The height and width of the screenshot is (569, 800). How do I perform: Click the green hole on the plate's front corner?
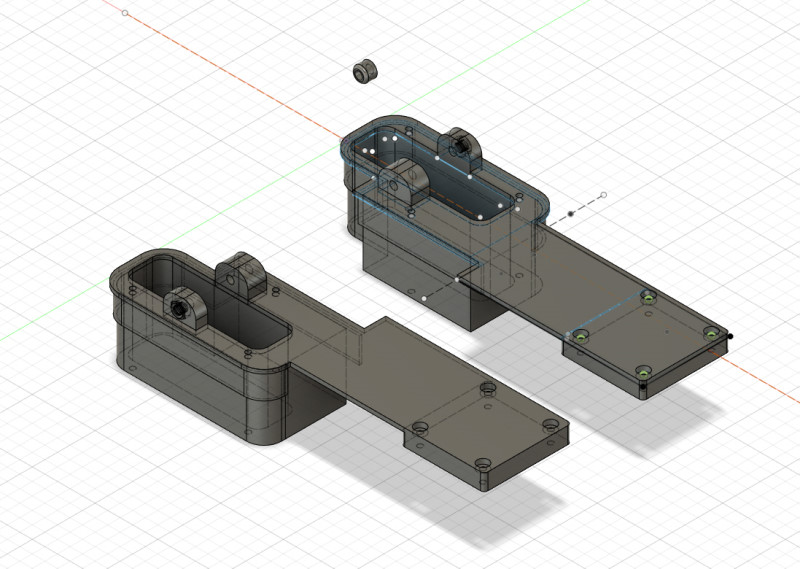pos(645,373)
